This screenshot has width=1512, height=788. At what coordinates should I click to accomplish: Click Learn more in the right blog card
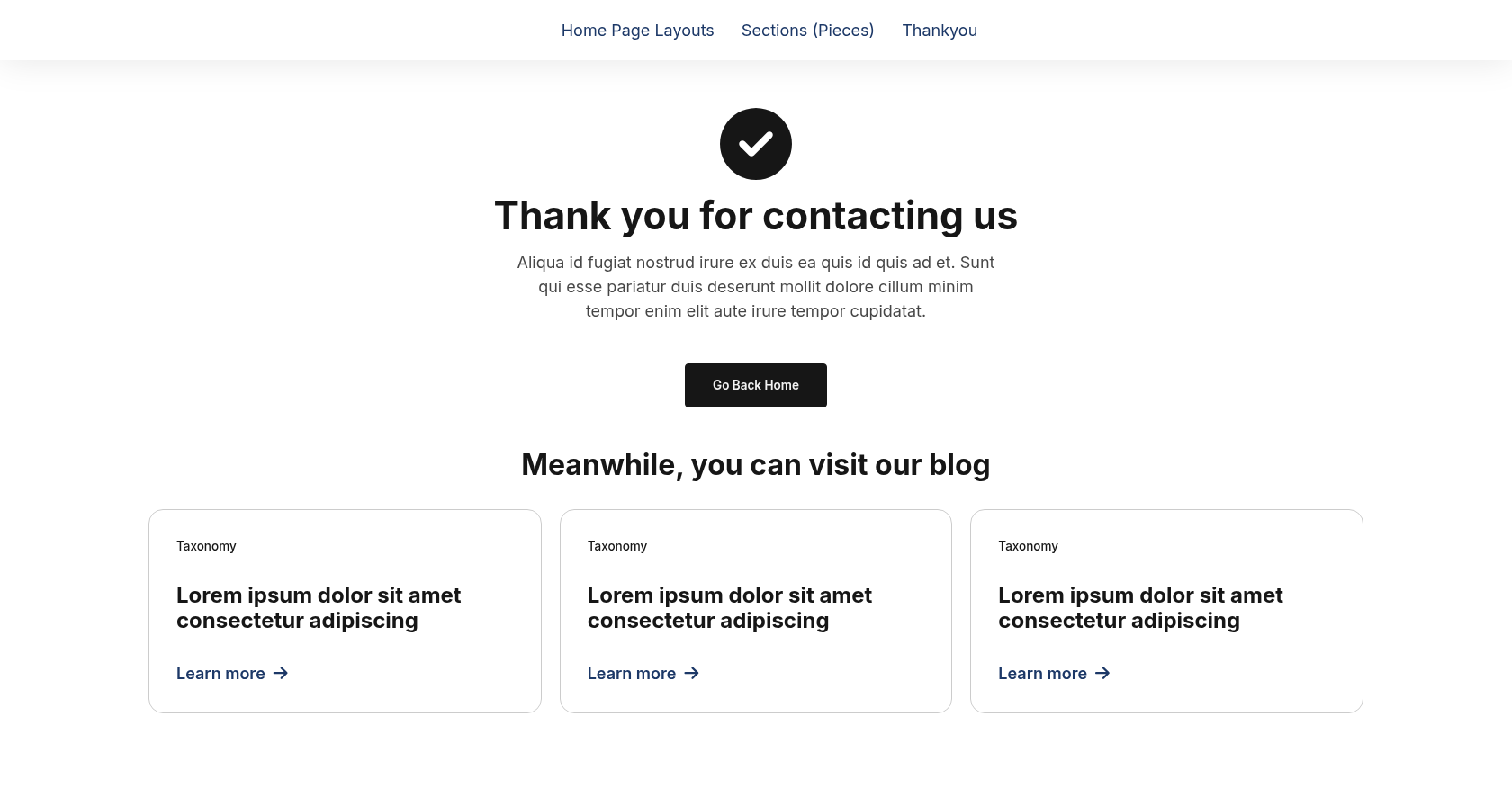tap(1042, 674)
